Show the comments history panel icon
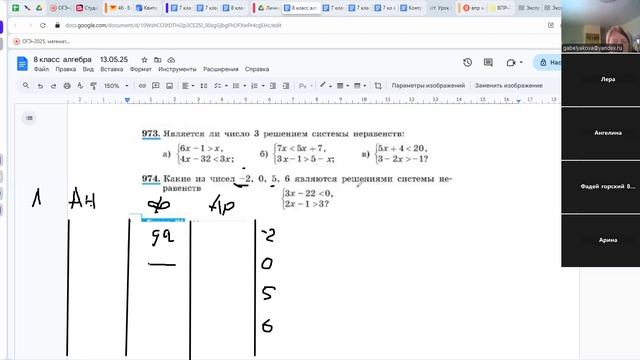 488,62
